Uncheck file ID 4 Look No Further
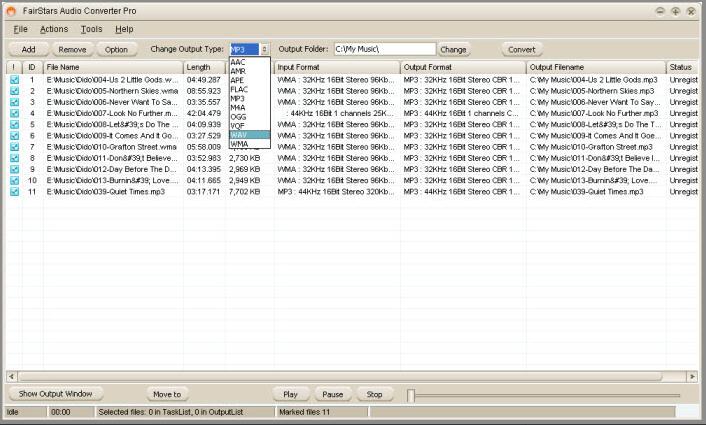 (14, 113)
